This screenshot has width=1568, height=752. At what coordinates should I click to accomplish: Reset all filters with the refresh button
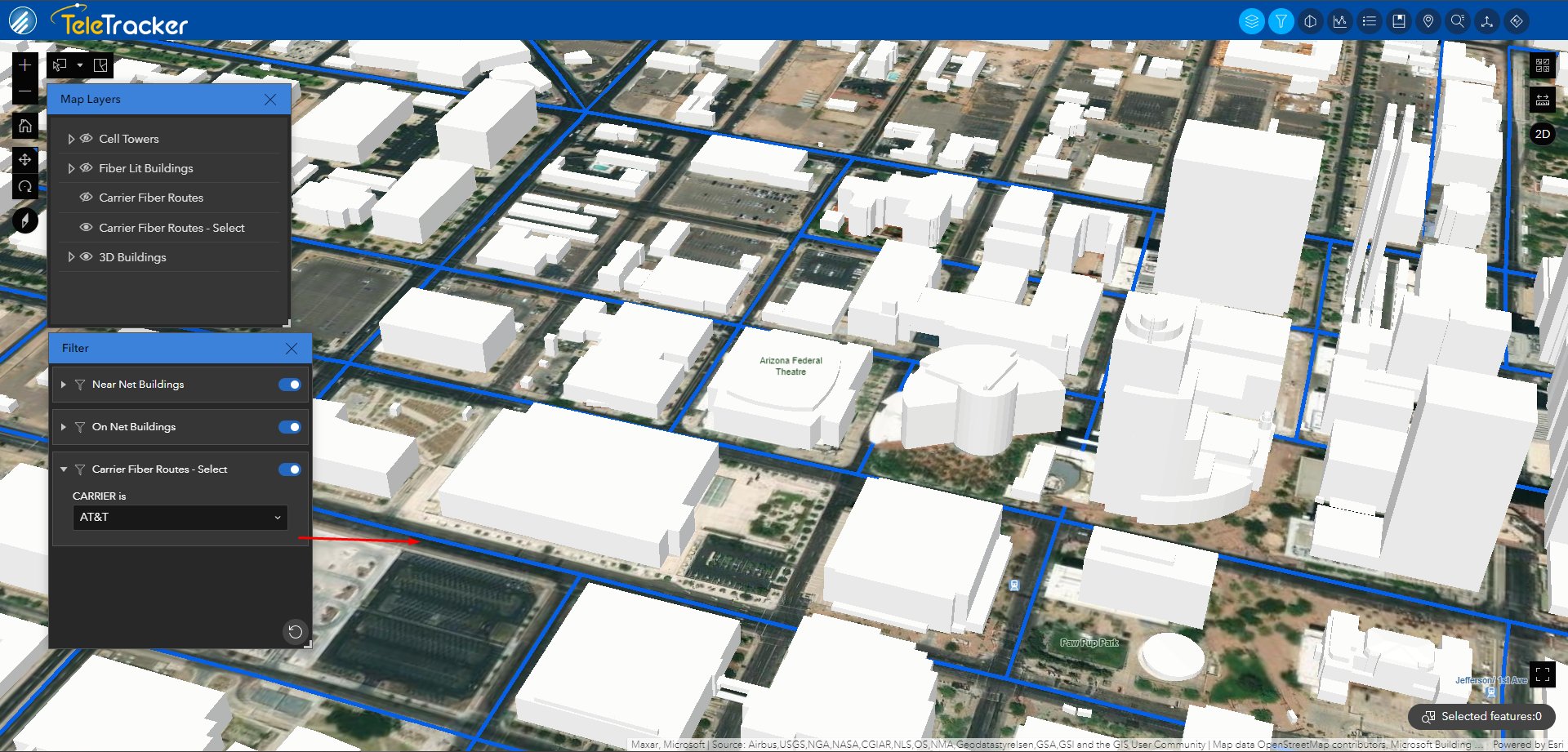(295, 631)
